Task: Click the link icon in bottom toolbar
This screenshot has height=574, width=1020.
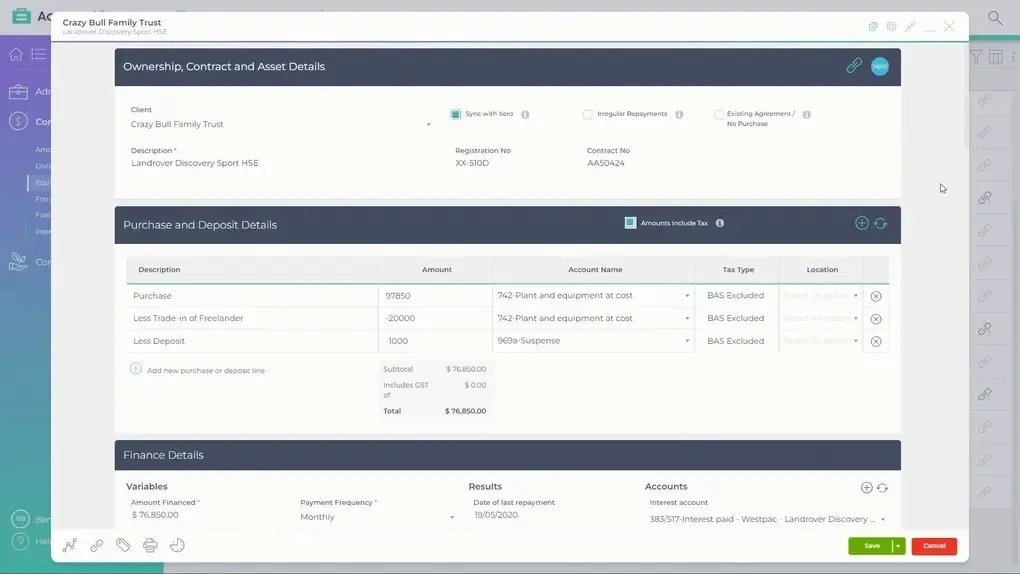Action: click(x=96, y=545)
